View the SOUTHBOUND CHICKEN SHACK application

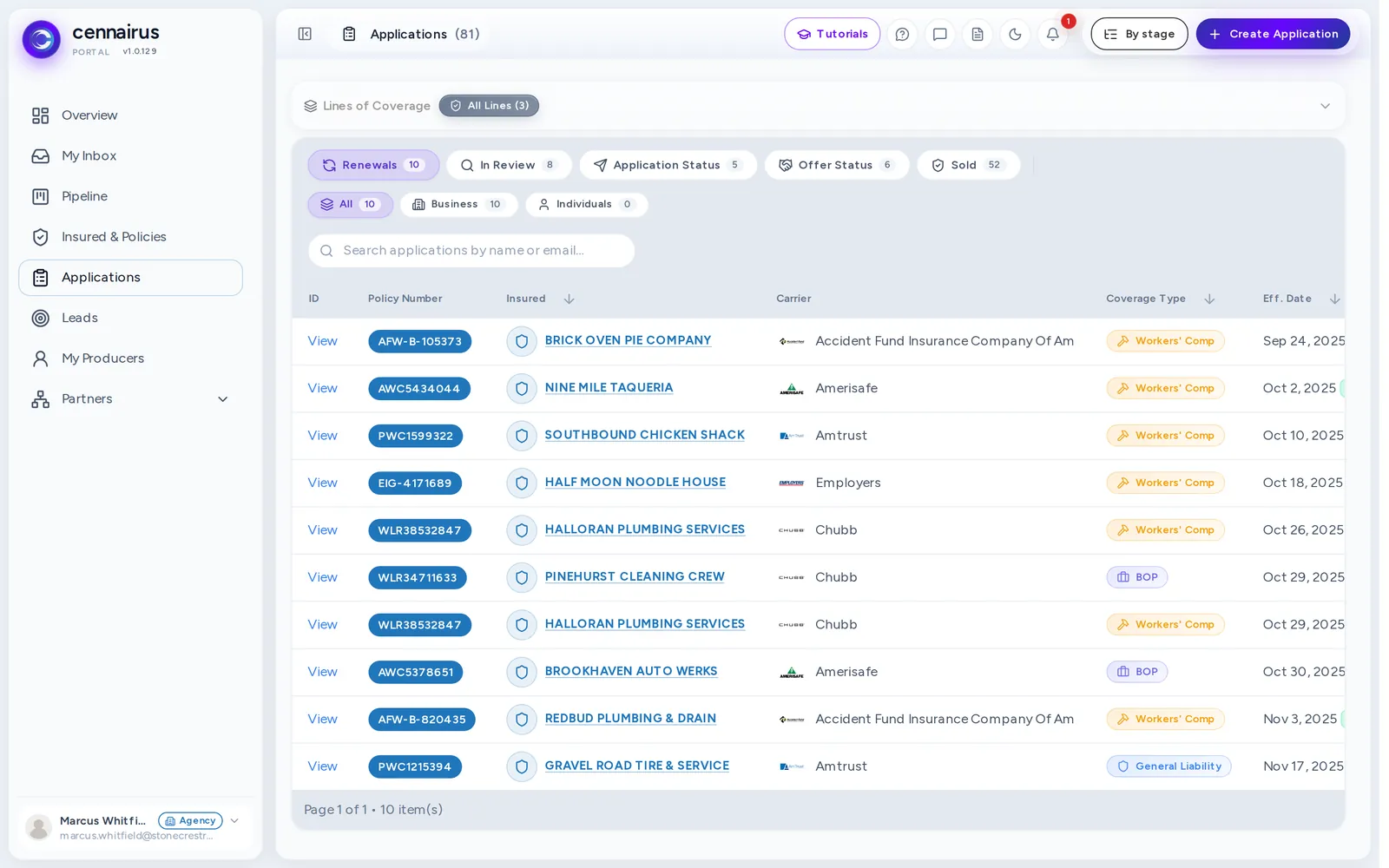pos(322,436)
